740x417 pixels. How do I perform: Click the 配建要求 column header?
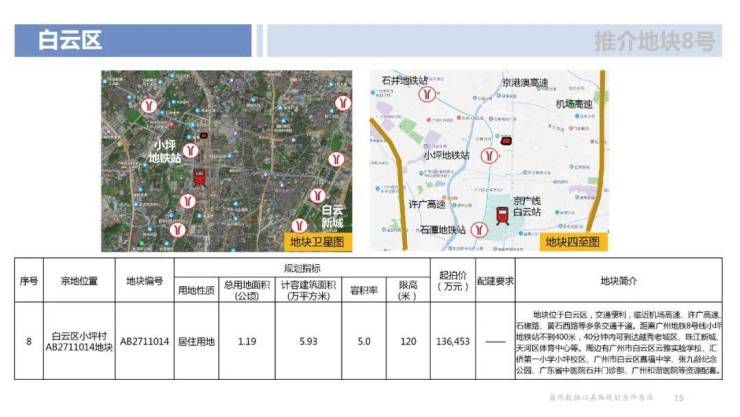[495, 281]
